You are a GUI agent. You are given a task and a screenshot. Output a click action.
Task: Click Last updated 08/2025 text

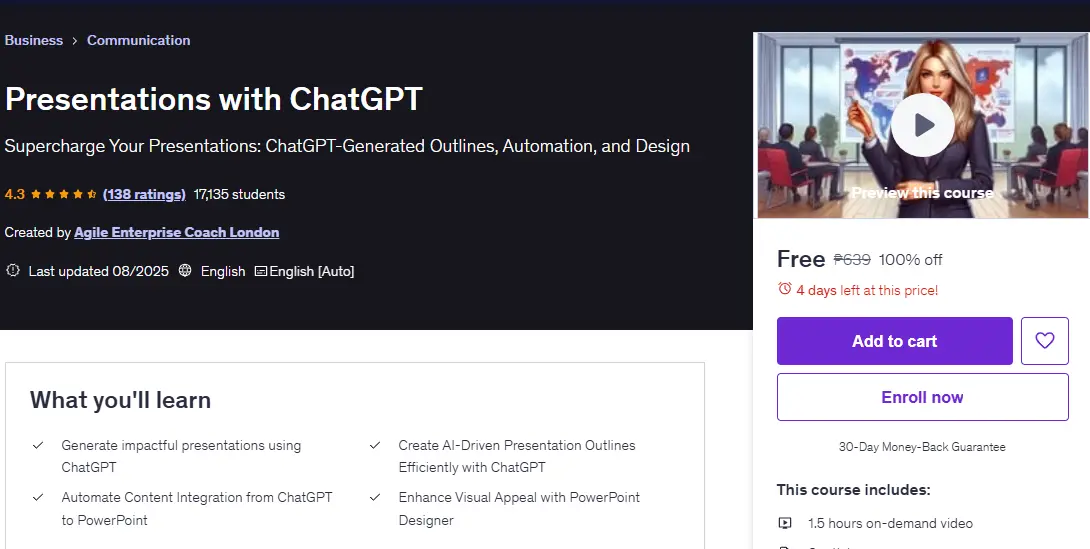[99, 271]
